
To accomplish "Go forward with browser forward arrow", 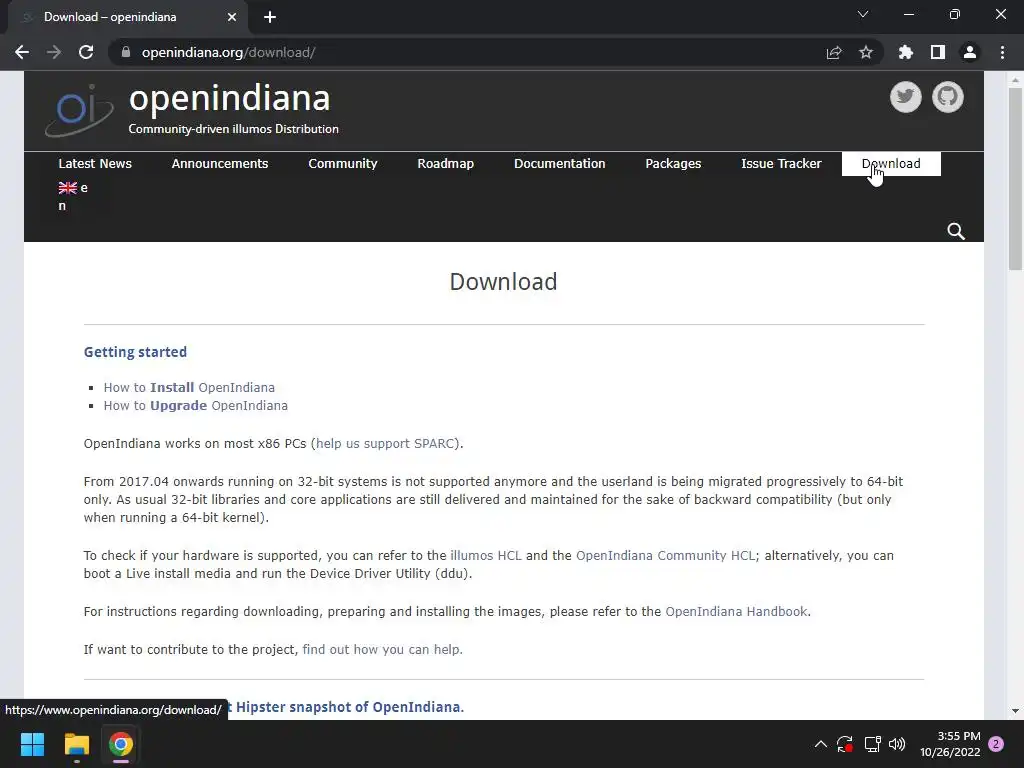I will coord(54,52).
